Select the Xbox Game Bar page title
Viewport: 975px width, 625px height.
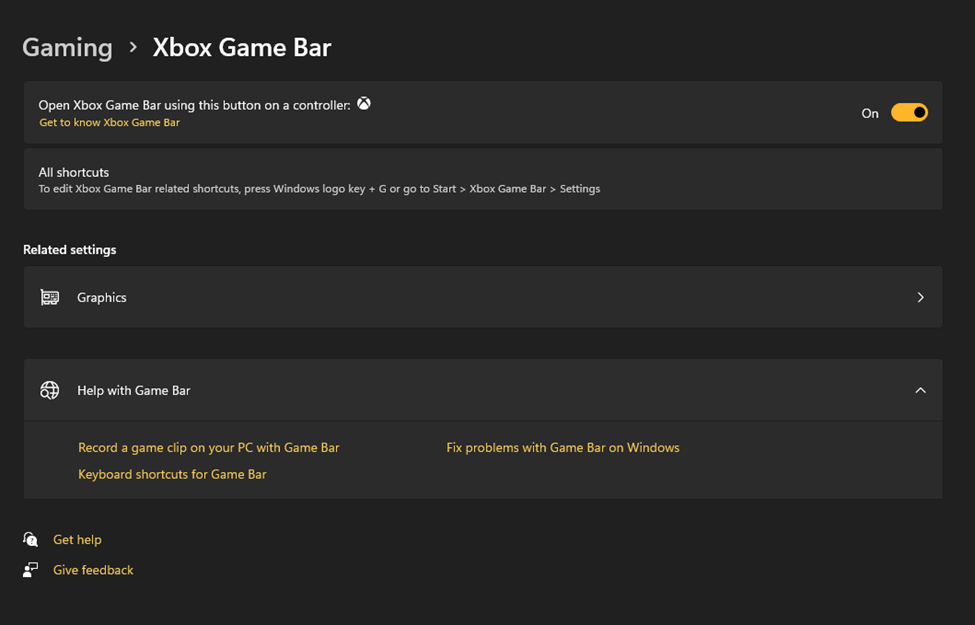pyautogui.click(x=241, y=47)
